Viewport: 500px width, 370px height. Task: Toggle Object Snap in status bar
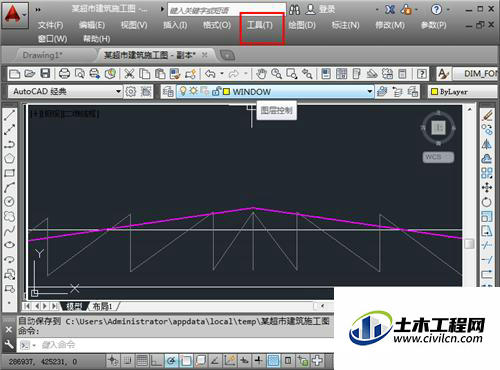[x=186, y=361]
